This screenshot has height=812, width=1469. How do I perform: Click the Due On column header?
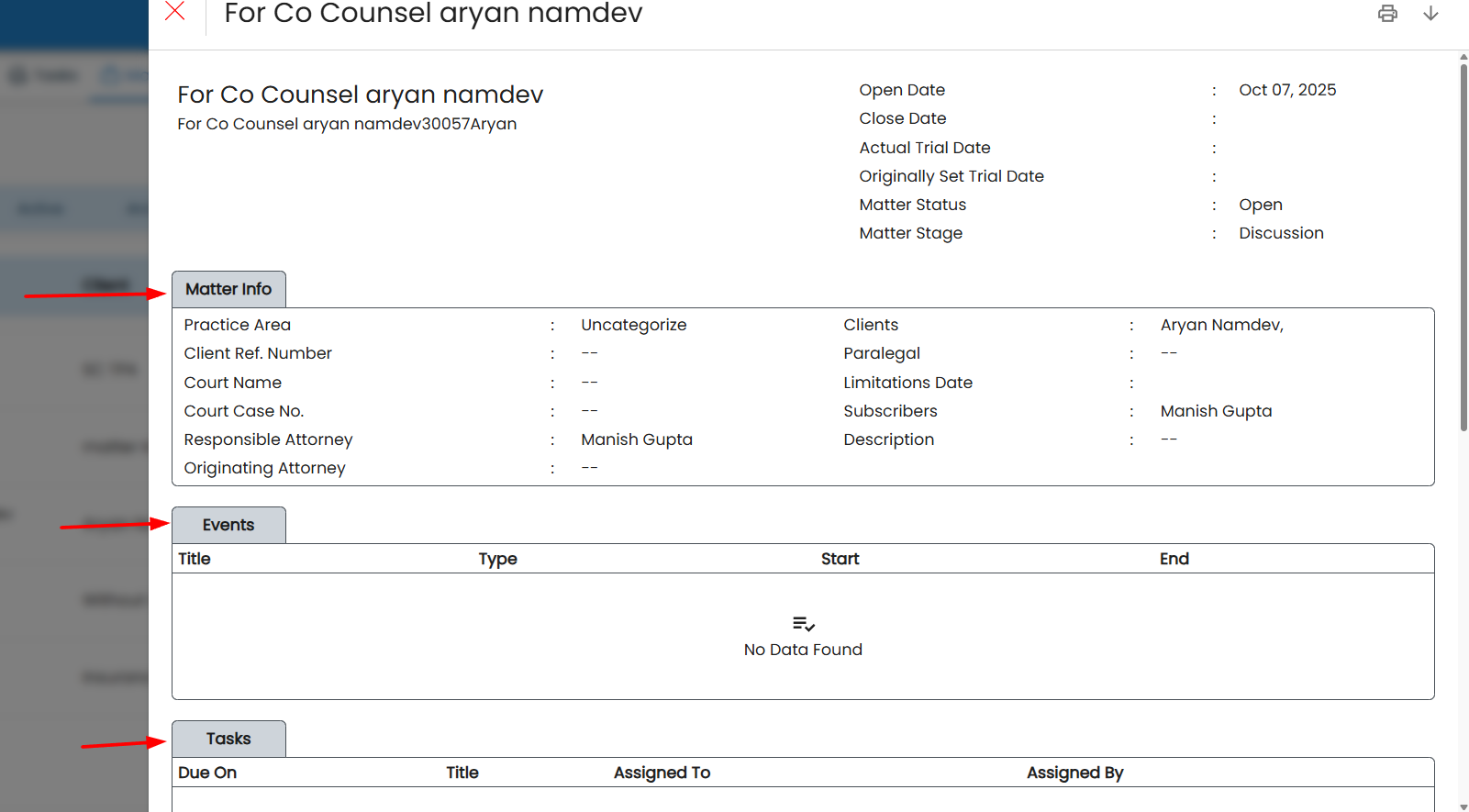coord(207,773)
